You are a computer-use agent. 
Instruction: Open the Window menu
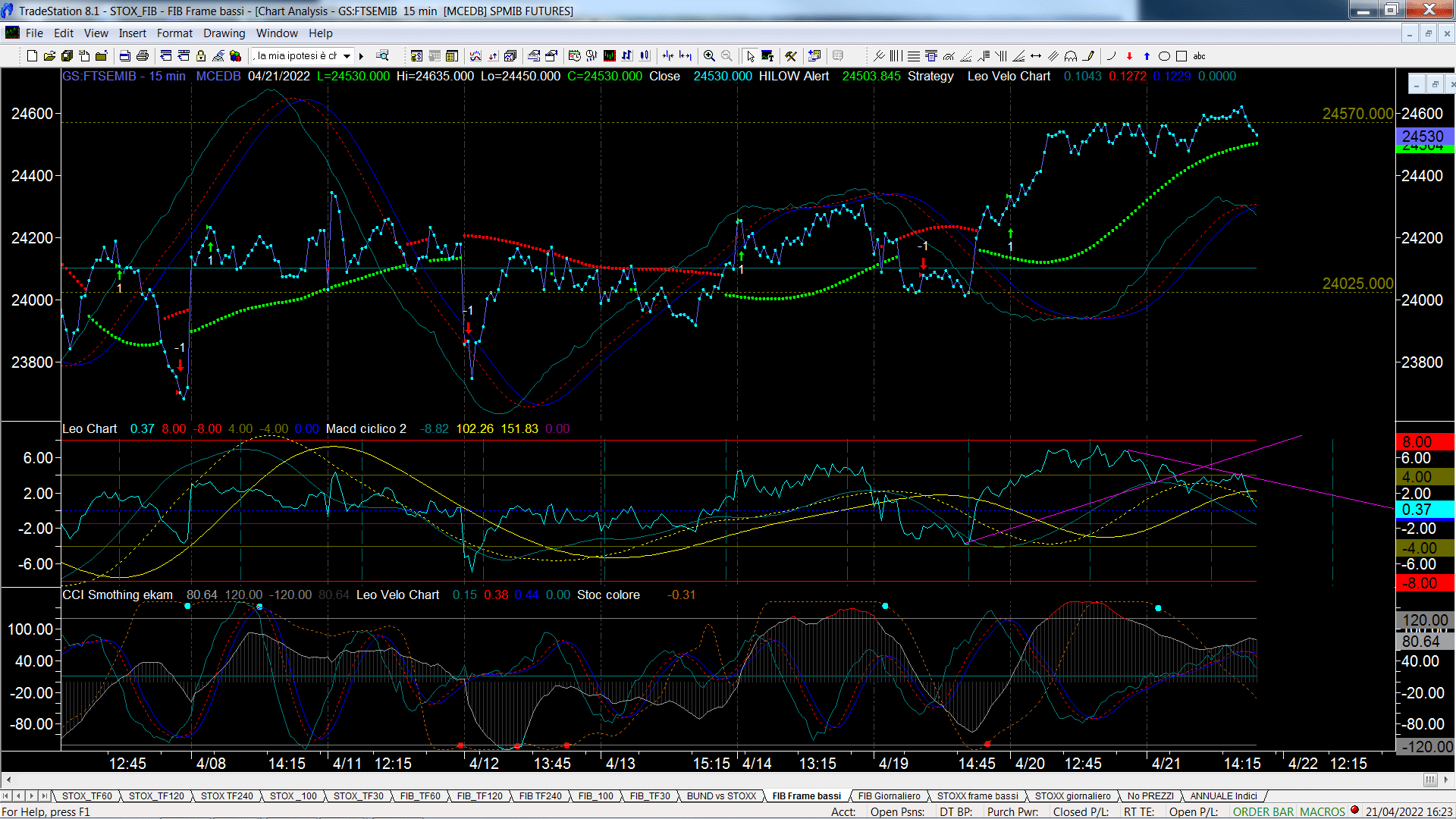point(277,33)
